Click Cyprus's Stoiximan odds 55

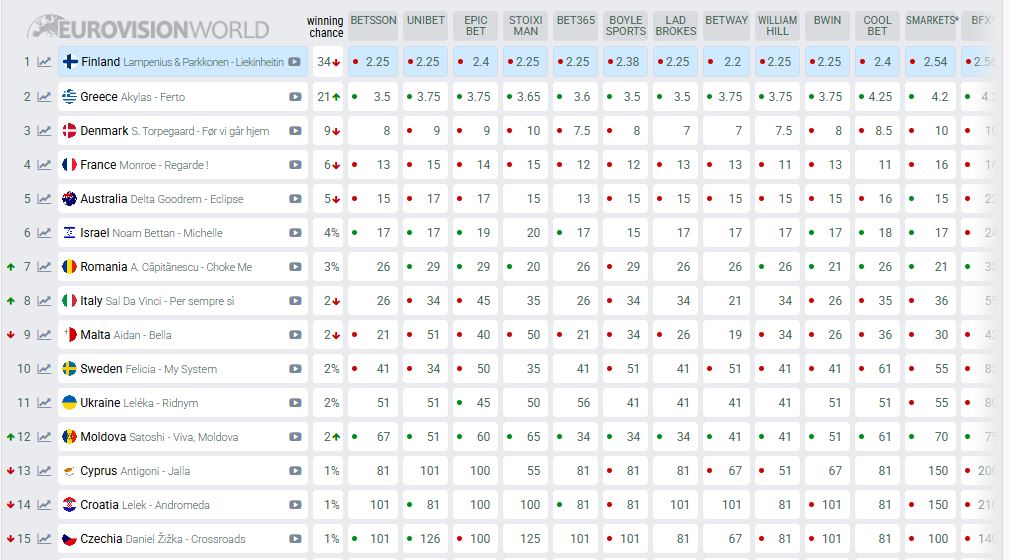point(526,471)
